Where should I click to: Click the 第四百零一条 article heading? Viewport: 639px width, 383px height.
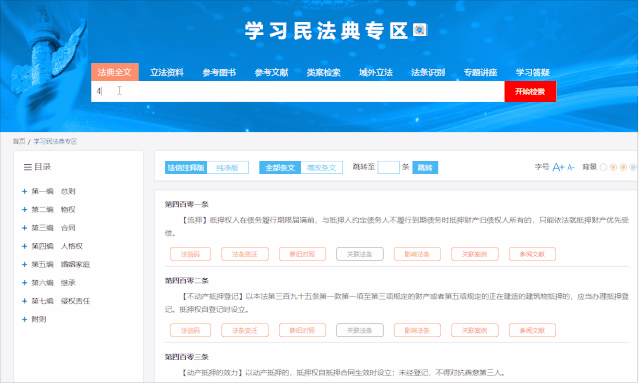click(187, 204)
